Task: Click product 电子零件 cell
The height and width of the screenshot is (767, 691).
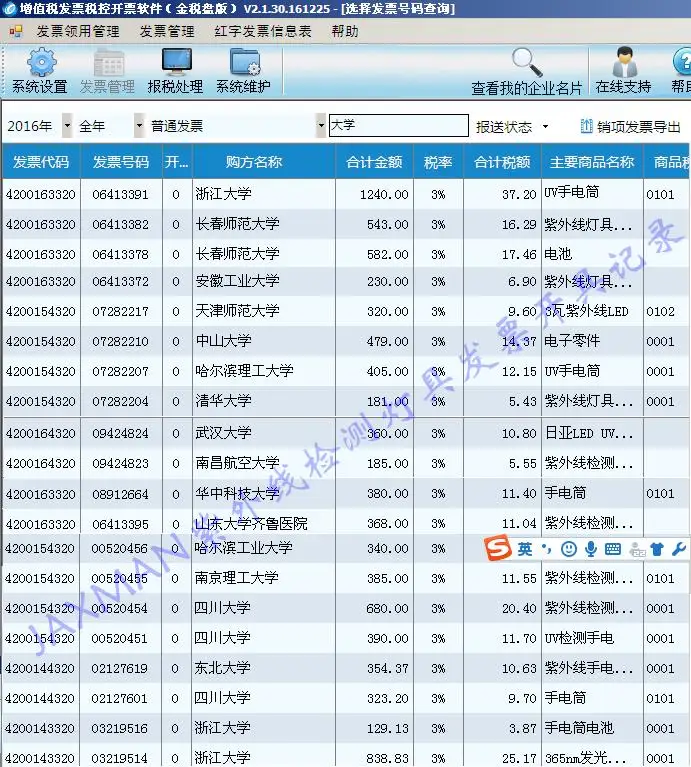Action: pyautogui.click(x=592, y=341)
